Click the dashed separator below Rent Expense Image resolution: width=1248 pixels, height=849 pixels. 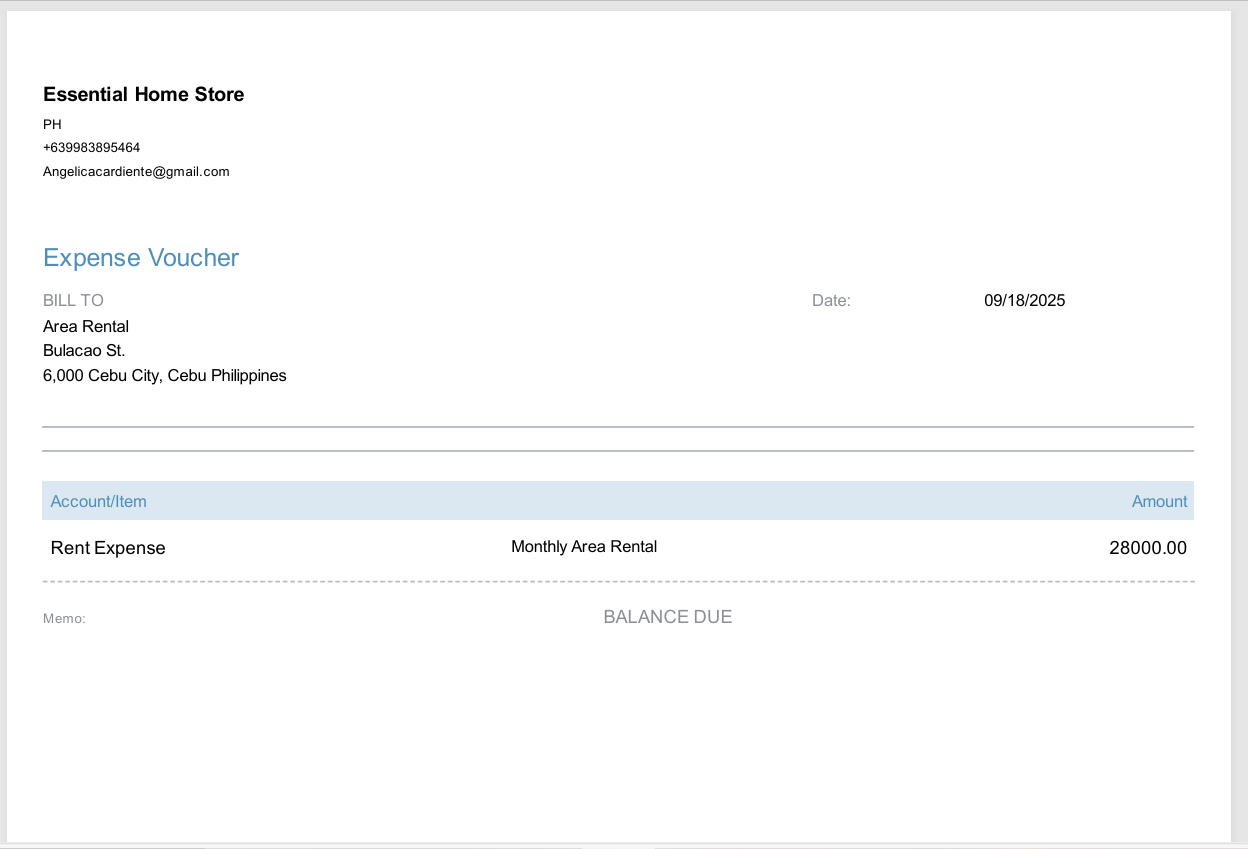617,581
